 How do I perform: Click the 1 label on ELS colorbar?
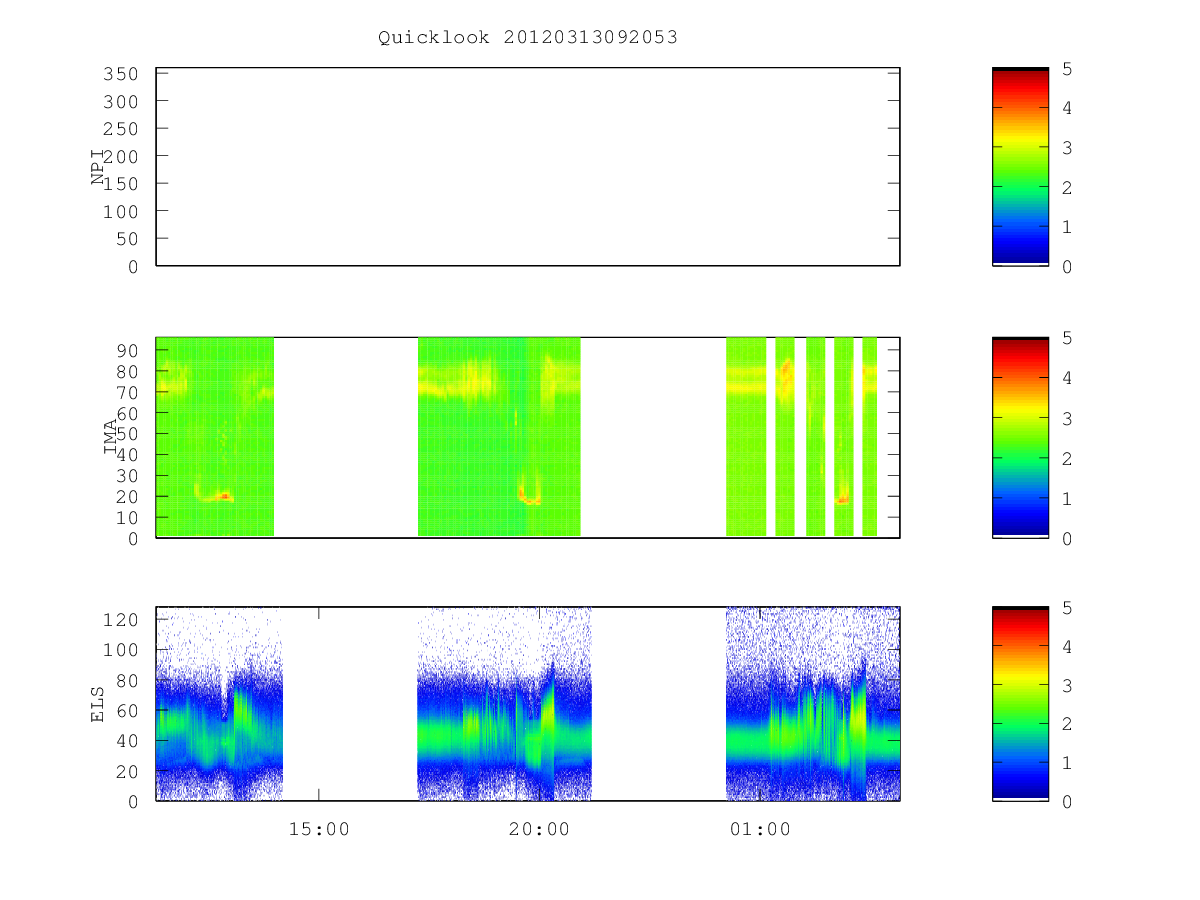(x=1067, y=763)
